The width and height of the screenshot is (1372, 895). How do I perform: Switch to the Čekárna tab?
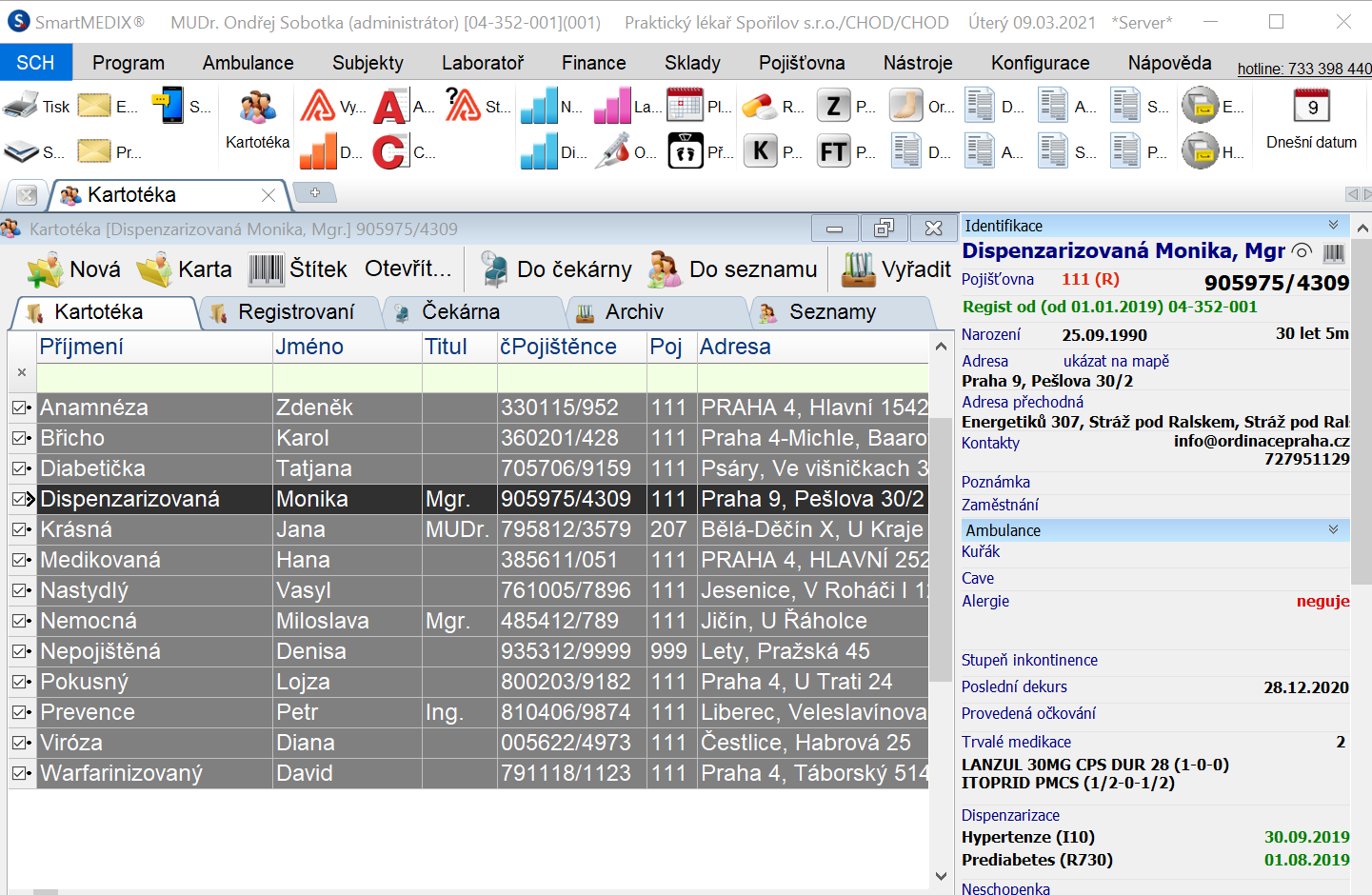tap(472, 312)
